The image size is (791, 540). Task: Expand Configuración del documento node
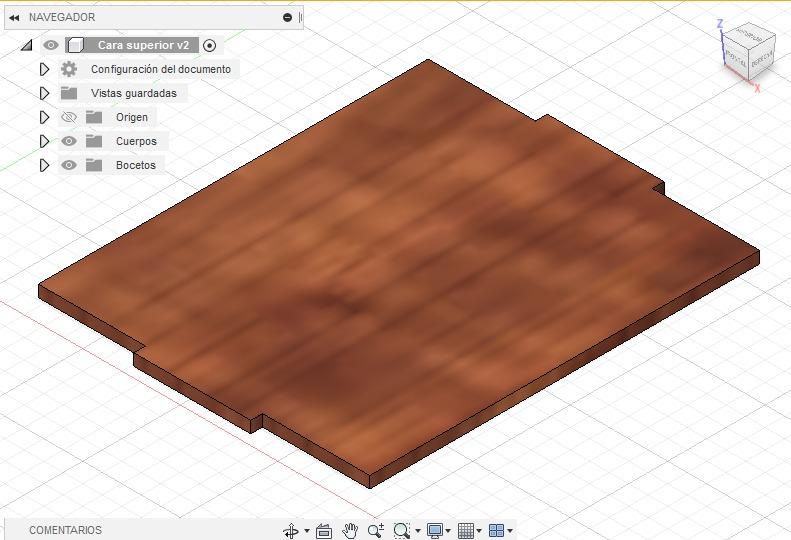(44, 69)
